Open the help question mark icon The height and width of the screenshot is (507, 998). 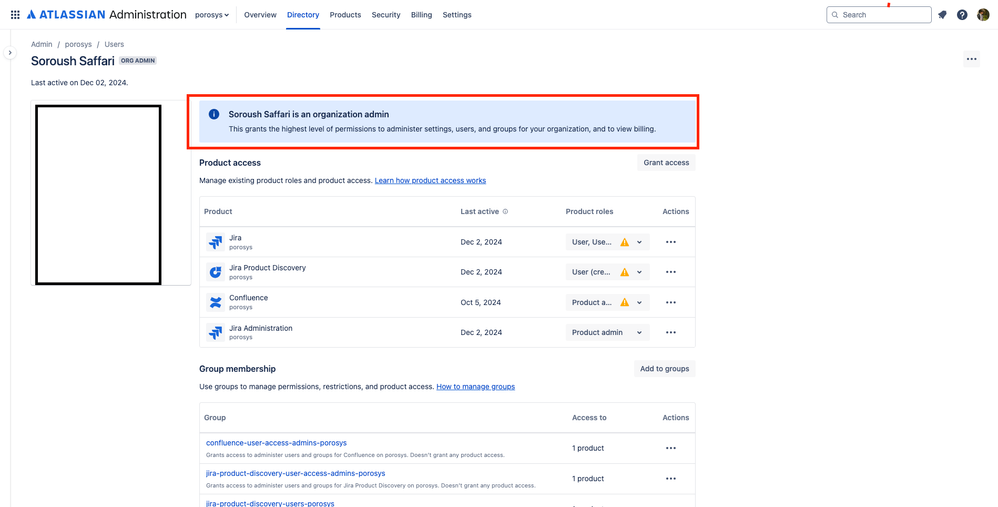point(962,15)
